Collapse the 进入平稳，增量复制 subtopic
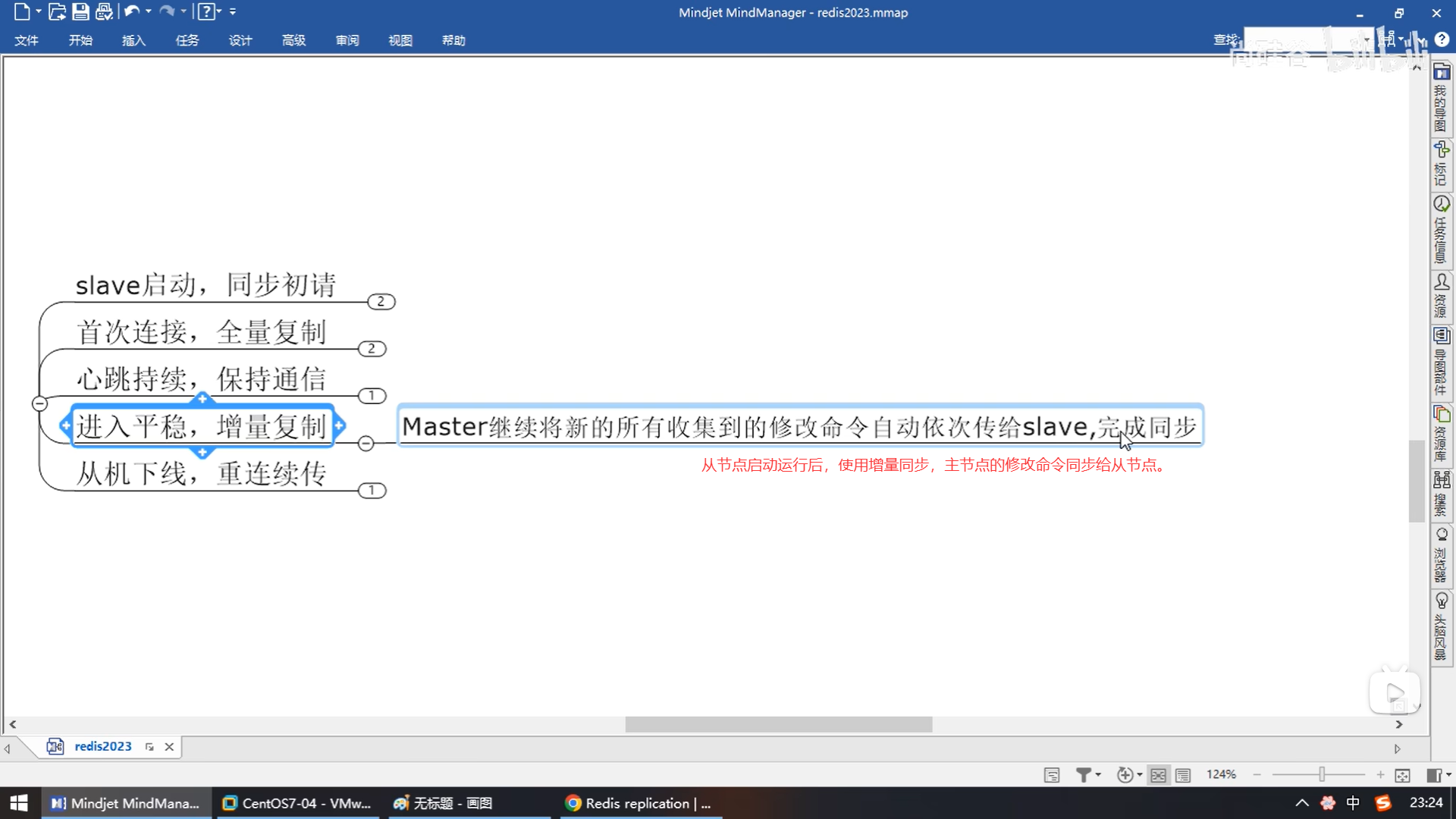The image size is (1456, 819). coord(366,444)
